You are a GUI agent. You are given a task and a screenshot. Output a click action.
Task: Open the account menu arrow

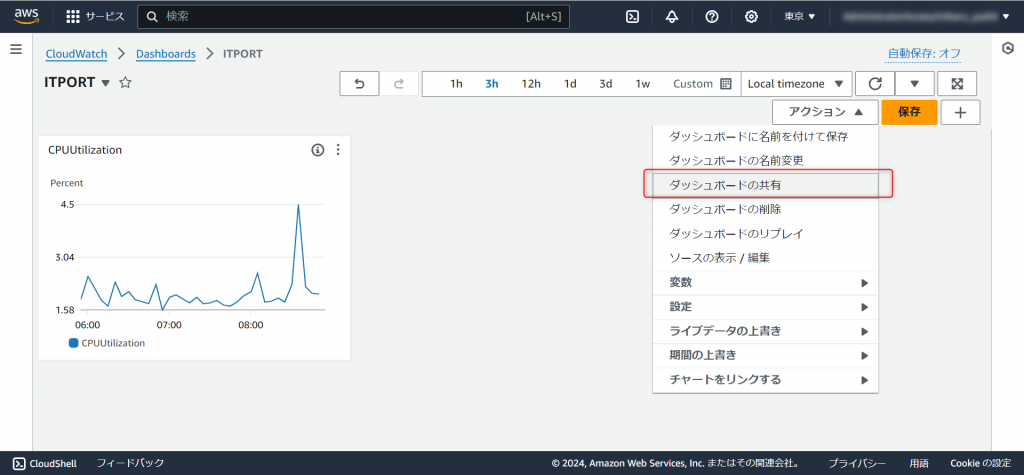pyautogui.click(x=1006, y=17)
